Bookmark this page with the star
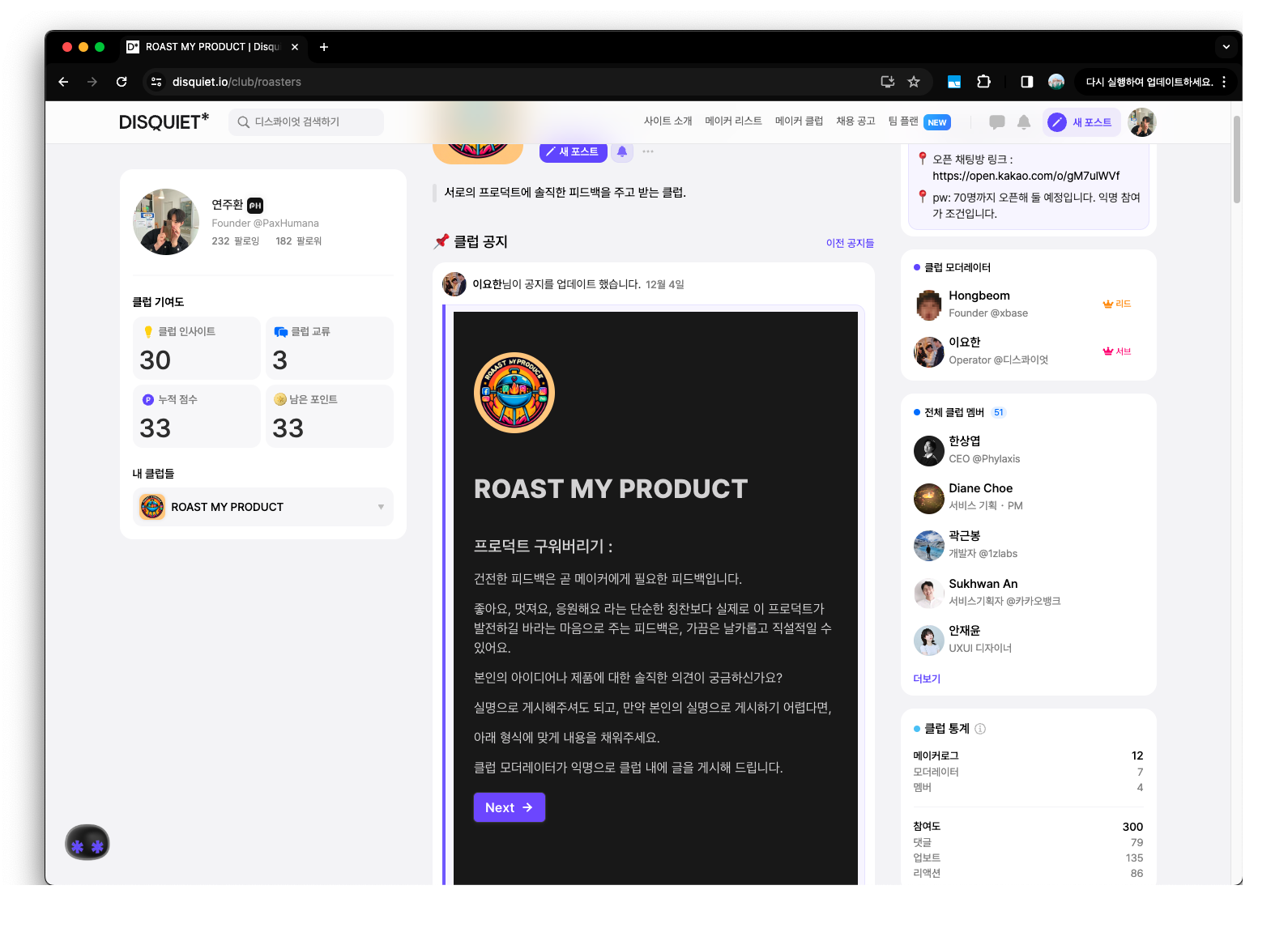Screen dimensions: 1288x945 click(914, 82)
